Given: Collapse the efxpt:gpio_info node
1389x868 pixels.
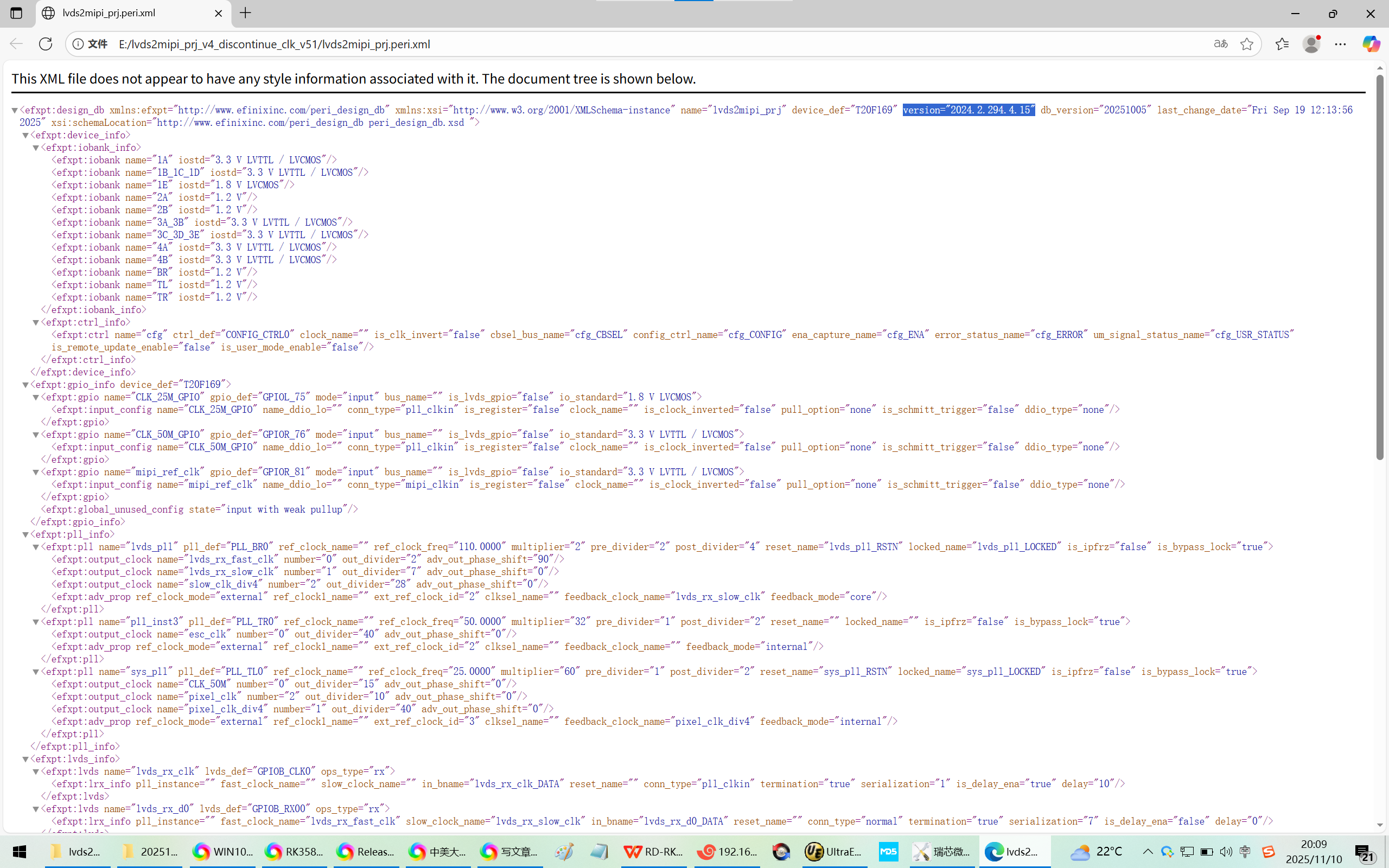Looking at the screenshot, I should pyautogui.click(x=26, y=385).
